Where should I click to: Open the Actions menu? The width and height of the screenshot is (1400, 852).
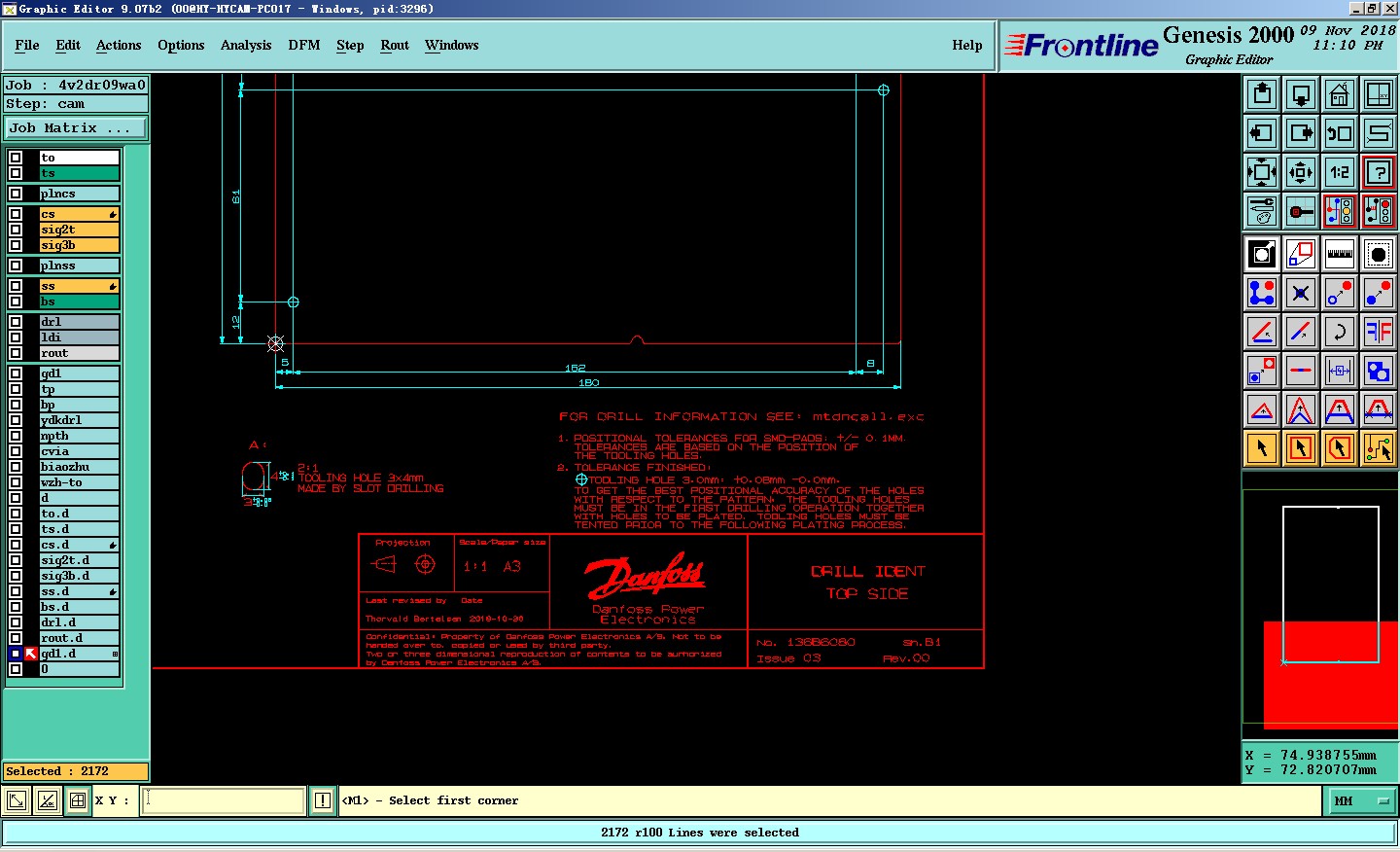tap(119, 45)
